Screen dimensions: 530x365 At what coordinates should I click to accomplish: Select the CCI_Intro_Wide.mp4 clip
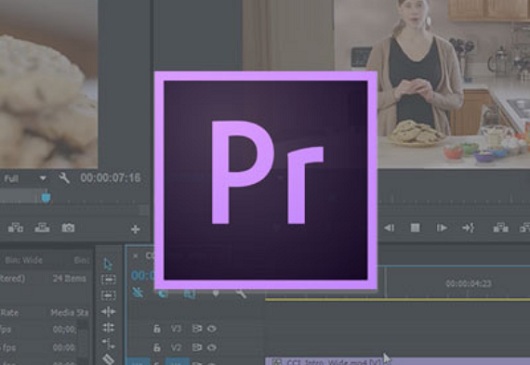(398, 361)
